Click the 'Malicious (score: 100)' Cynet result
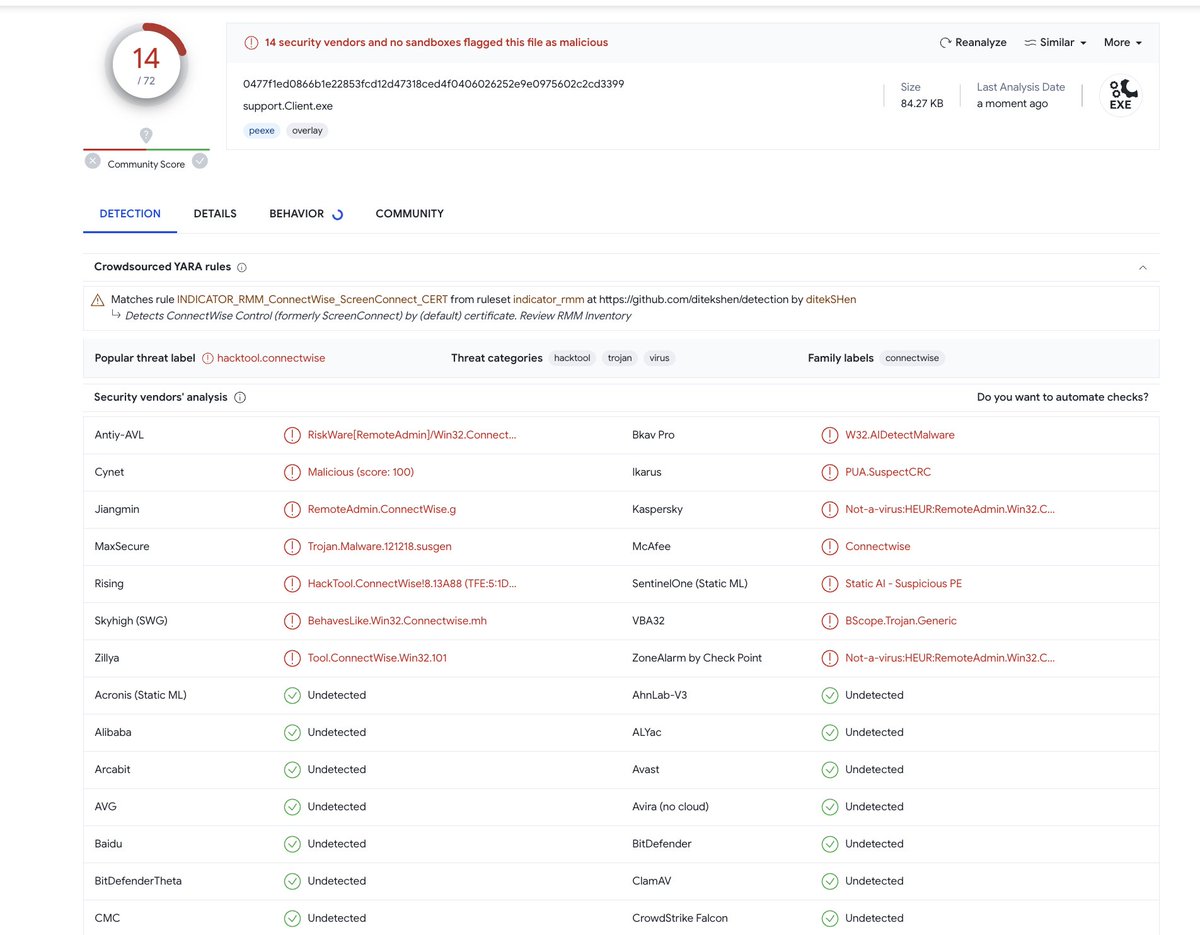This screenshot has width=1200, height=935. click(x=361, y=472)
